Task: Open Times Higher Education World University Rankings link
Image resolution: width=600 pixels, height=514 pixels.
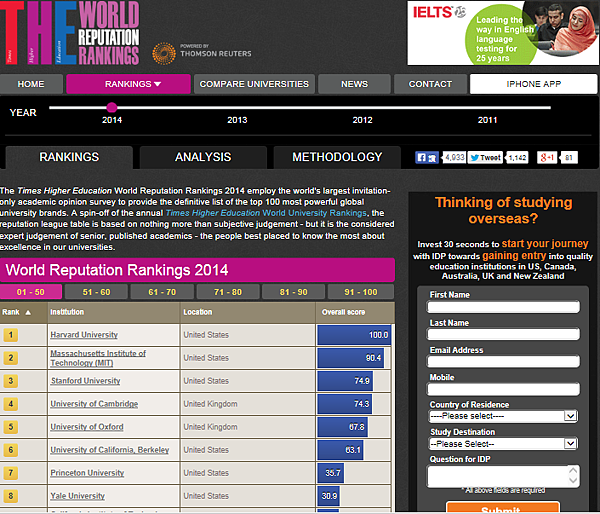Action: click(x=266, y=213)
